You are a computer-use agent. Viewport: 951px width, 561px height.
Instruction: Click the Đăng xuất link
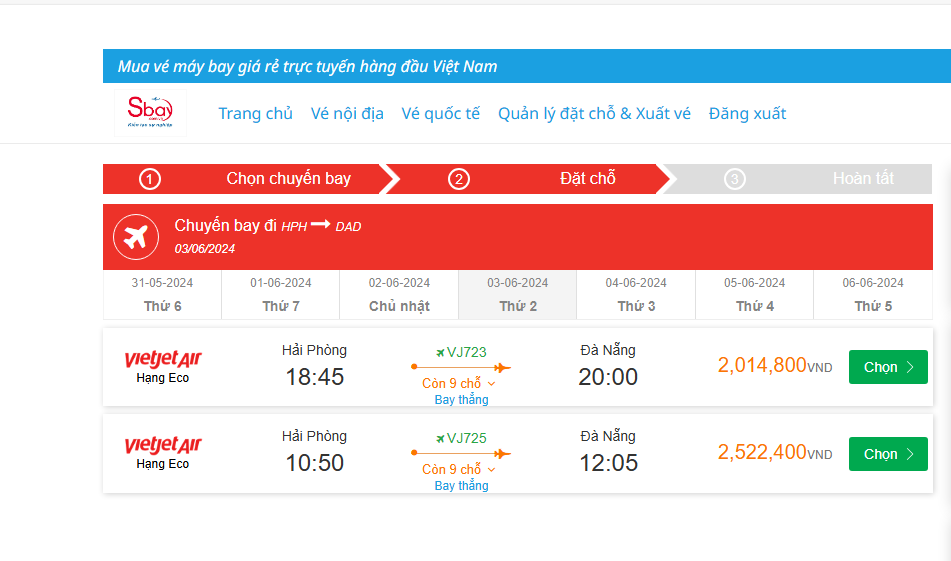click(x=747, y=114)
